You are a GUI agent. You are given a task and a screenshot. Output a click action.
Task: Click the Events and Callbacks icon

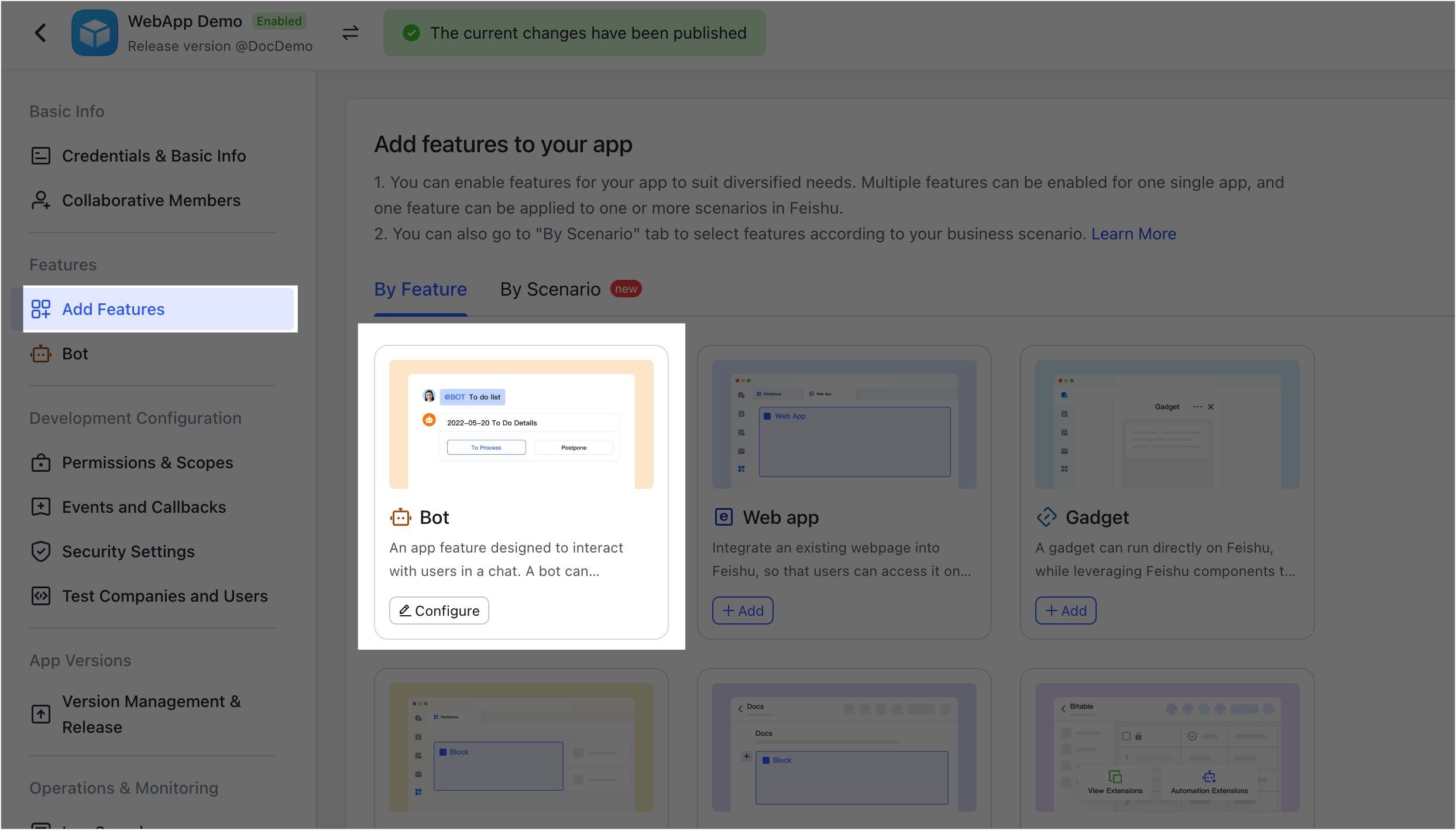pyautogui.click(x=40, y=507)
